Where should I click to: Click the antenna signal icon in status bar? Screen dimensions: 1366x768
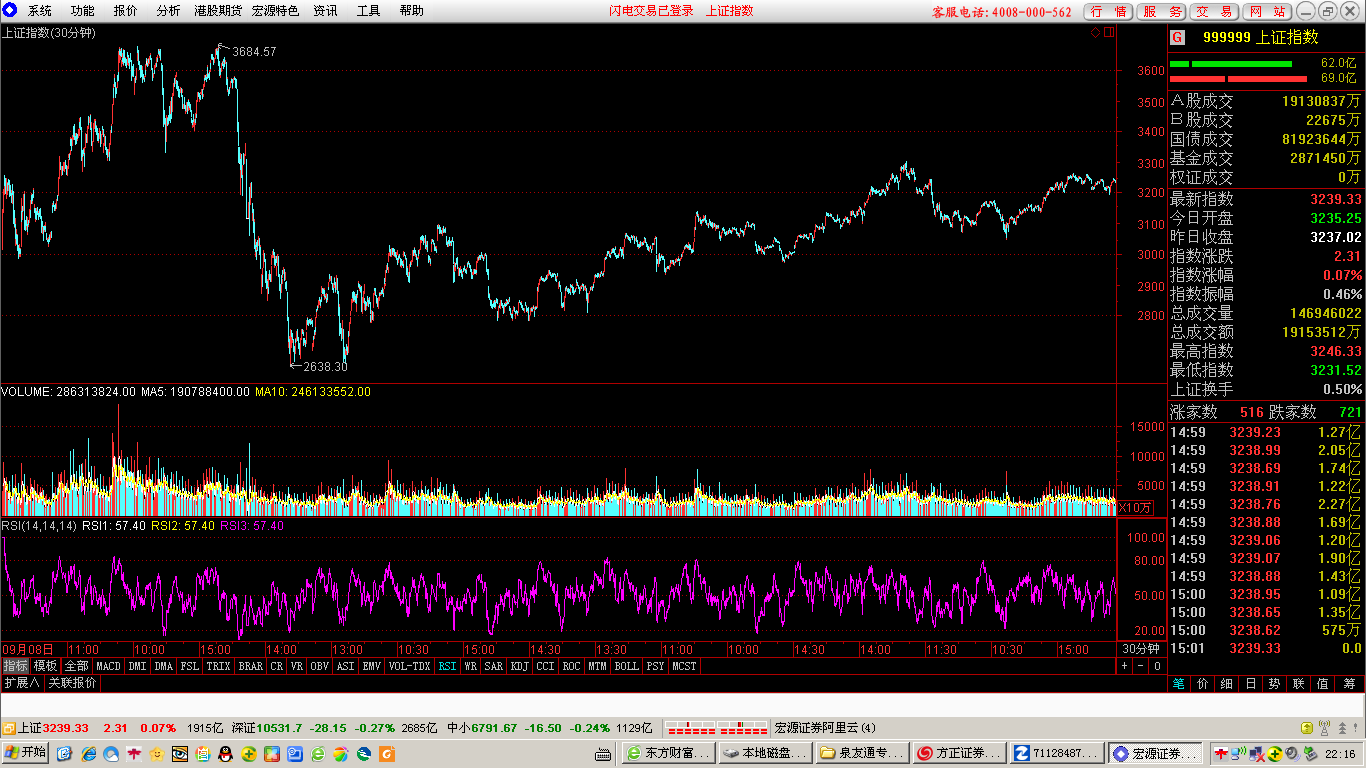(x=1324, y=728)
